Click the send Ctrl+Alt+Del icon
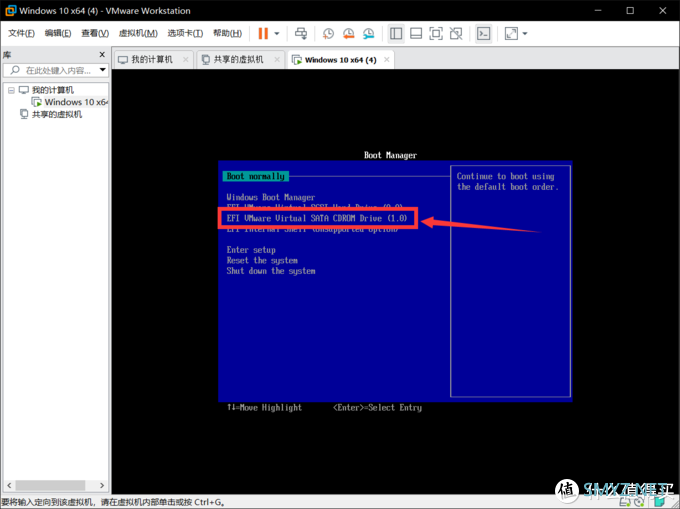 point(301,33)
